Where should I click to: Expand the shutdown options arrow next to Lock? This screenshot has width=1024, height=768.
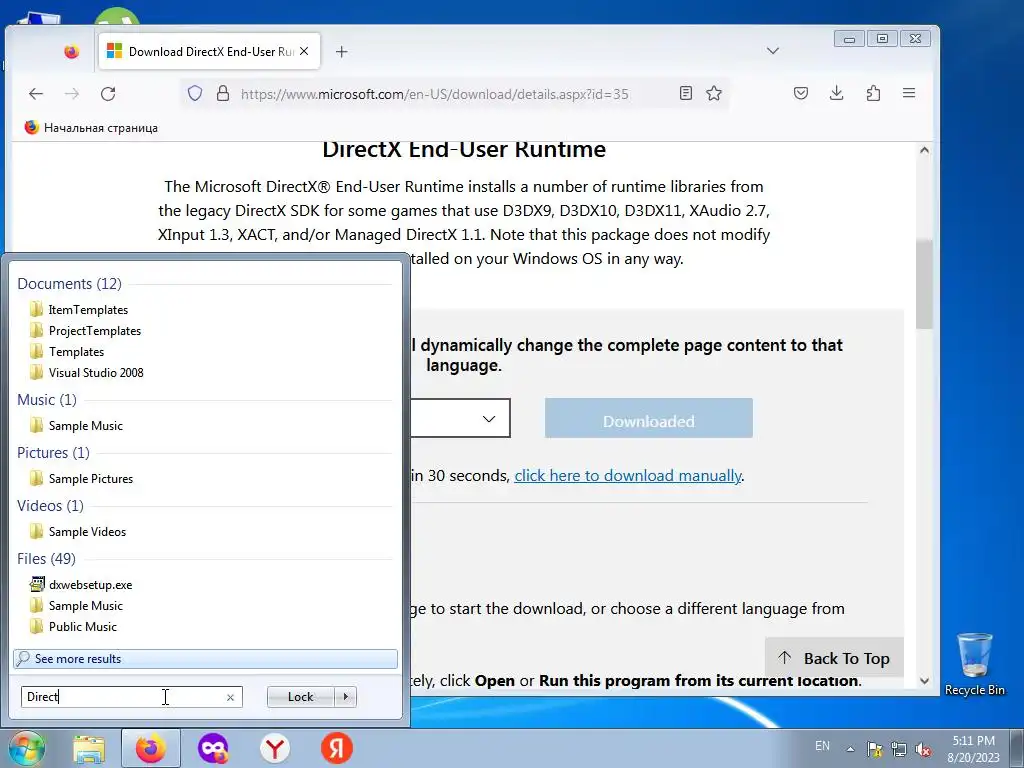click(345, 697)
